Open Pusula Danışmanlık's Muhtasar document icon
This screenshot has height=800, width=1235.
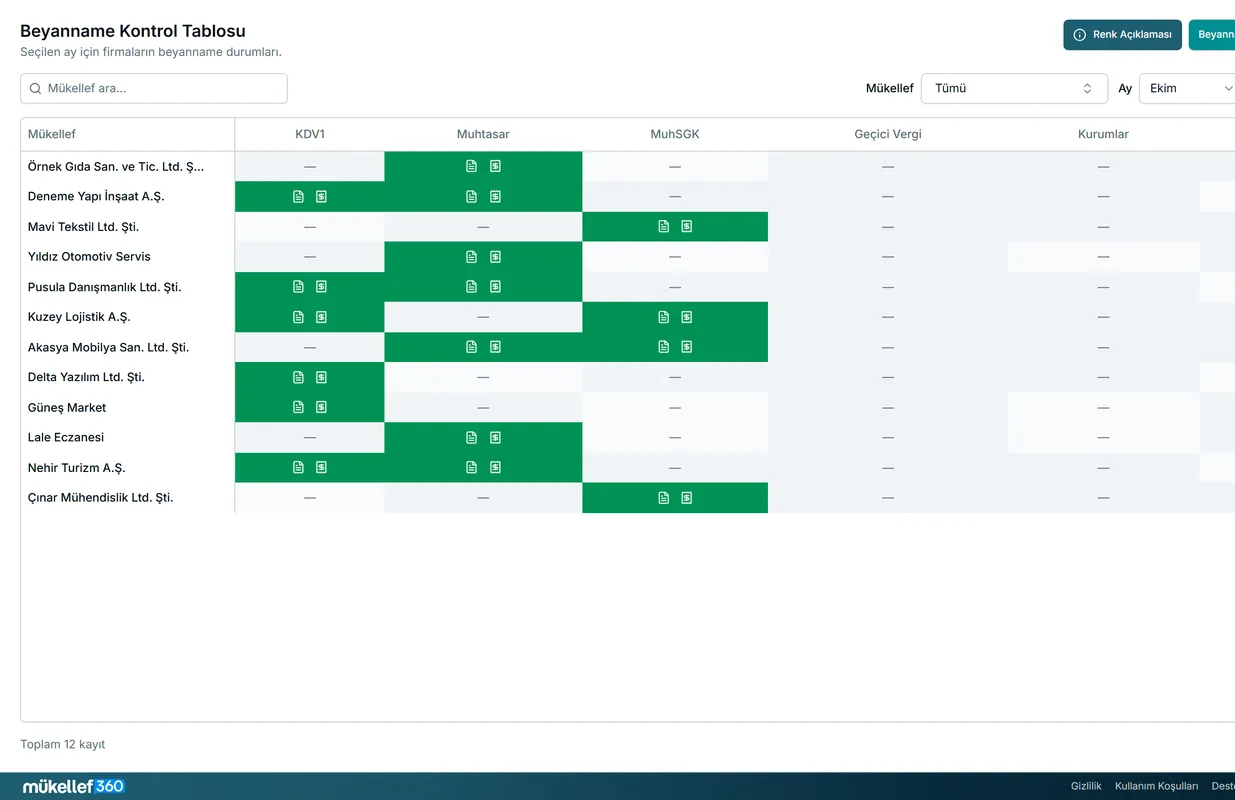[x=472, y=287]
